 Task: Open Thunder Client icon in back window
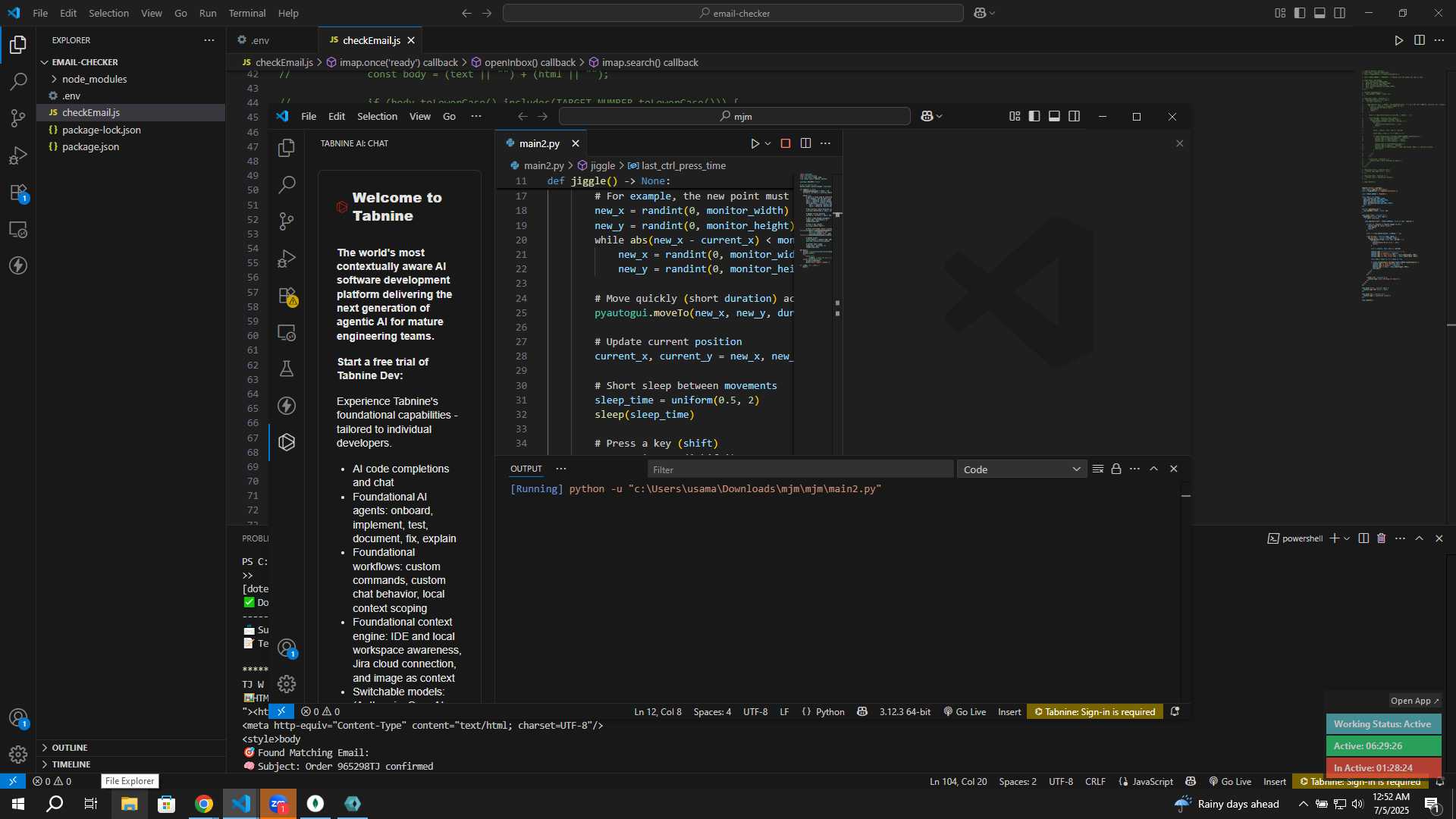(18, 265)
